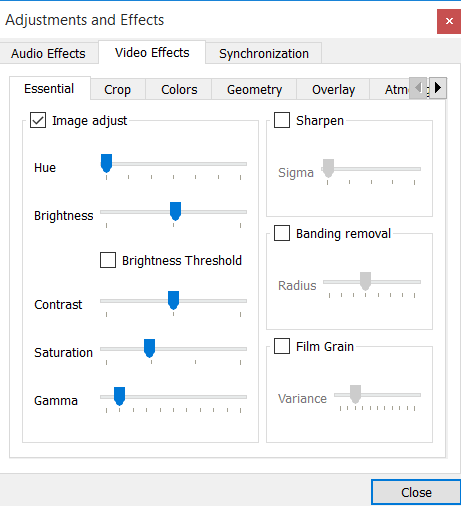Image resolution: width=461 pixels, height=506 pixels.
Task: Click the Hue label
Action: point(45,168)
